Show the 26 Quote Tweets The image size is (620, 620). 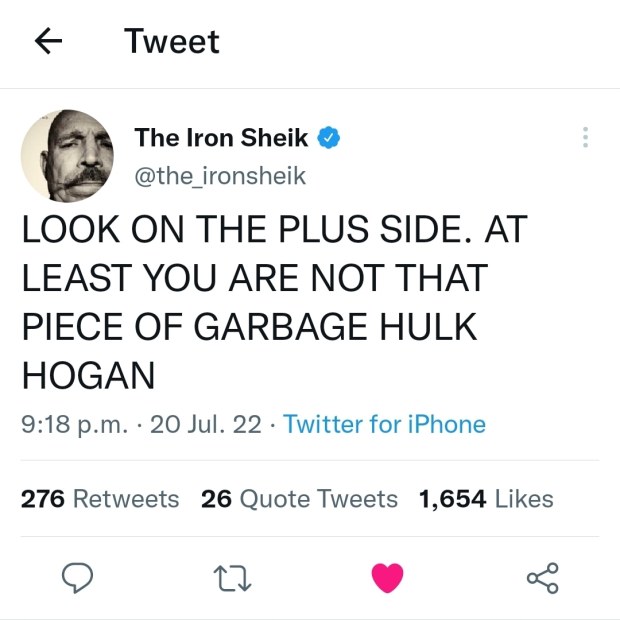point(299,498)
